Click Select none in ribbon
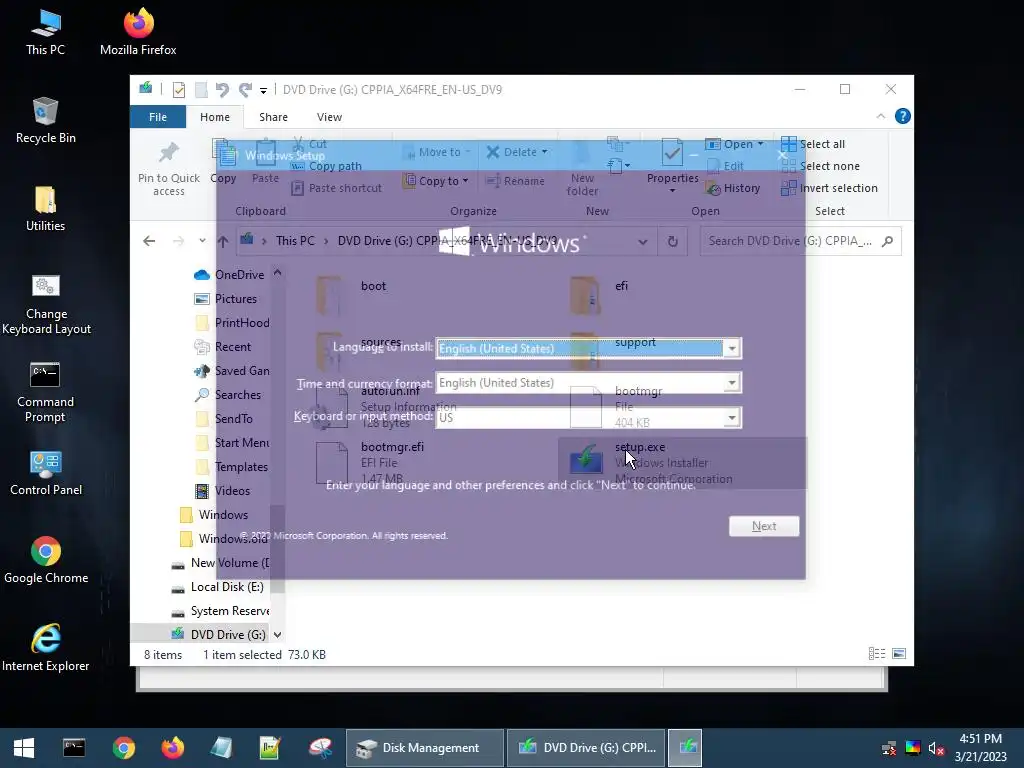 click(820, 166)
